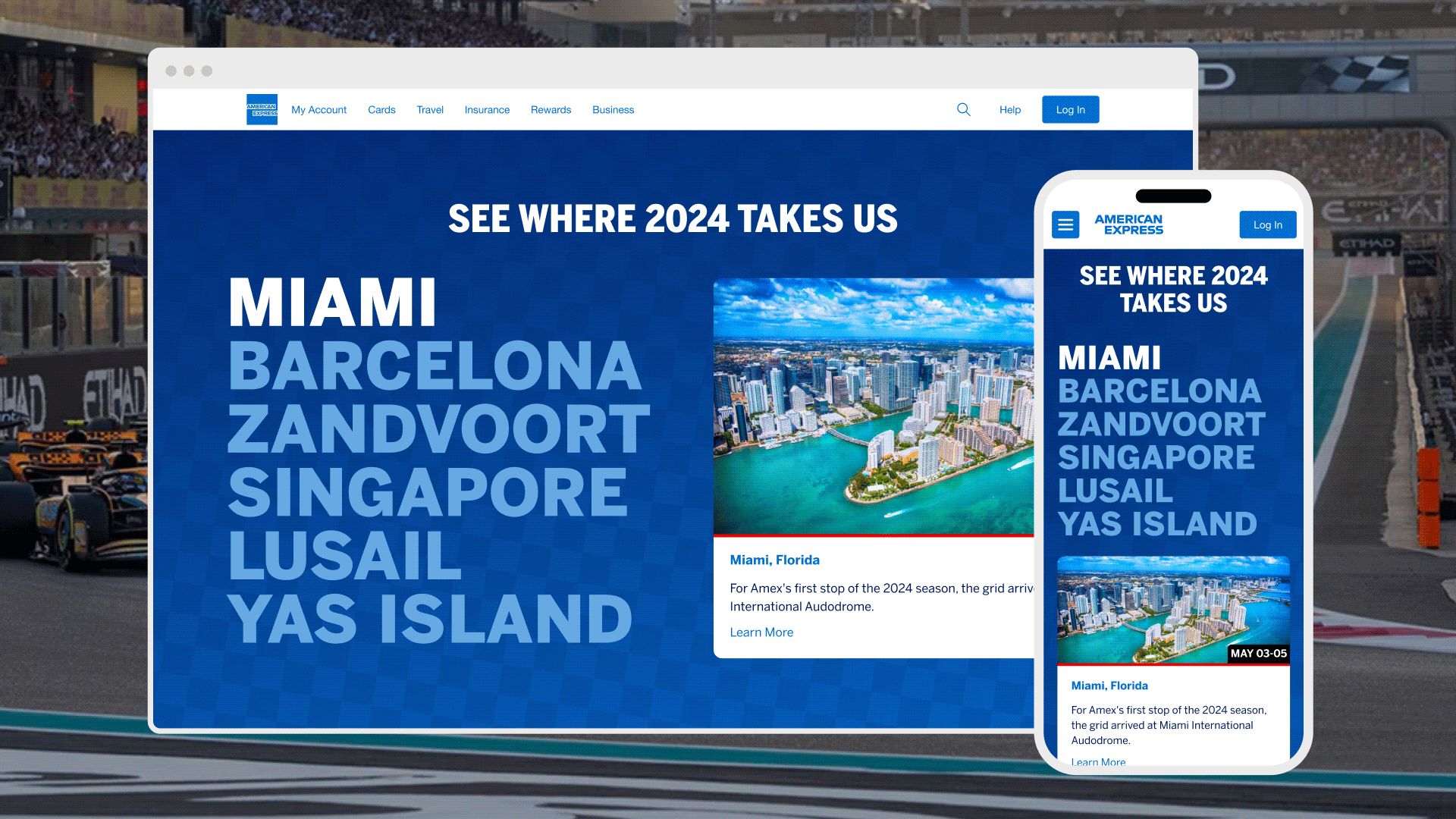Viewport: 1456px width, 819px height.
Task: Open the My Account menu item
Action: pos(318,109)
